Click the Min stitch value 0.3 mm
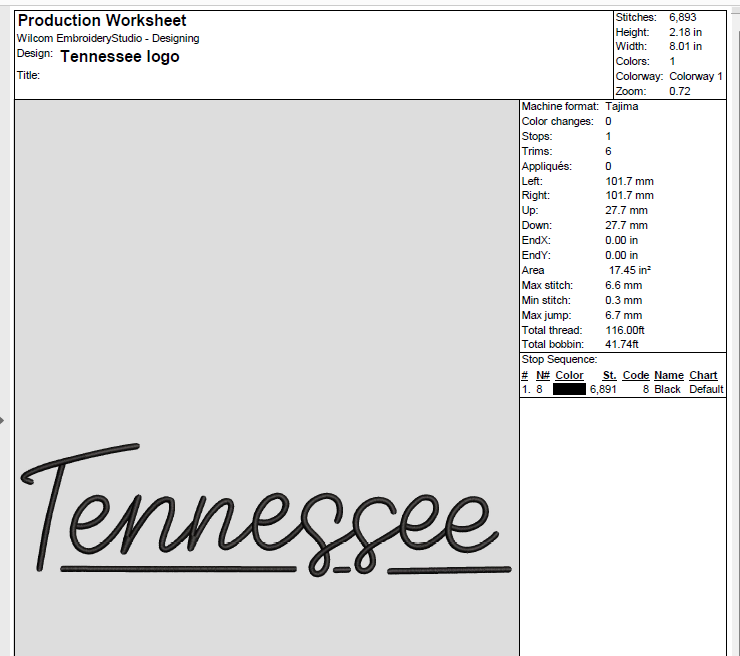The height and width of the screenshot is (656, 740). coord(623,301)
